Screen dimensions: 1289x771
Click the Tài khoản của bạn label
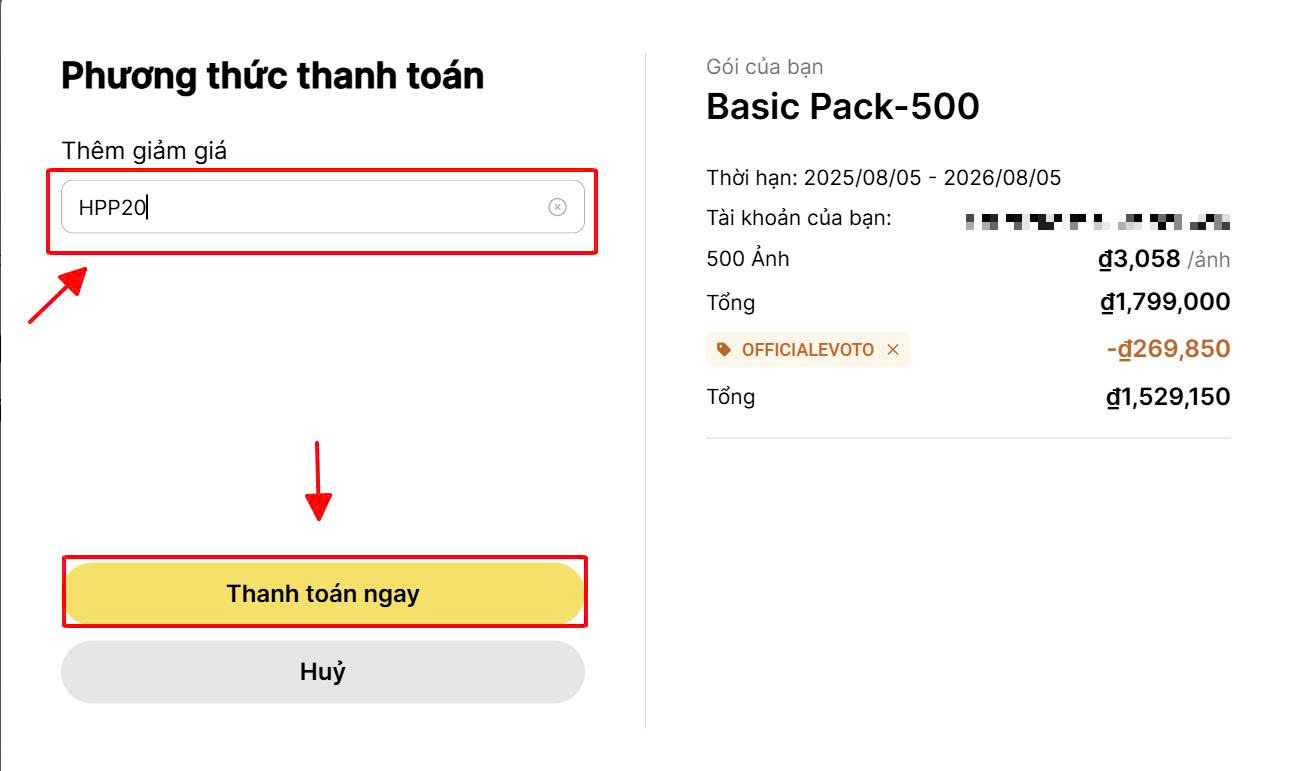click(798, 218)
